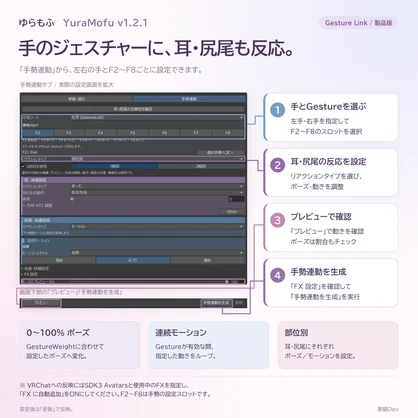The width and height of the screenshot is (418, 418).
Task: Click the green 更新 button
Action: [239, 303]
